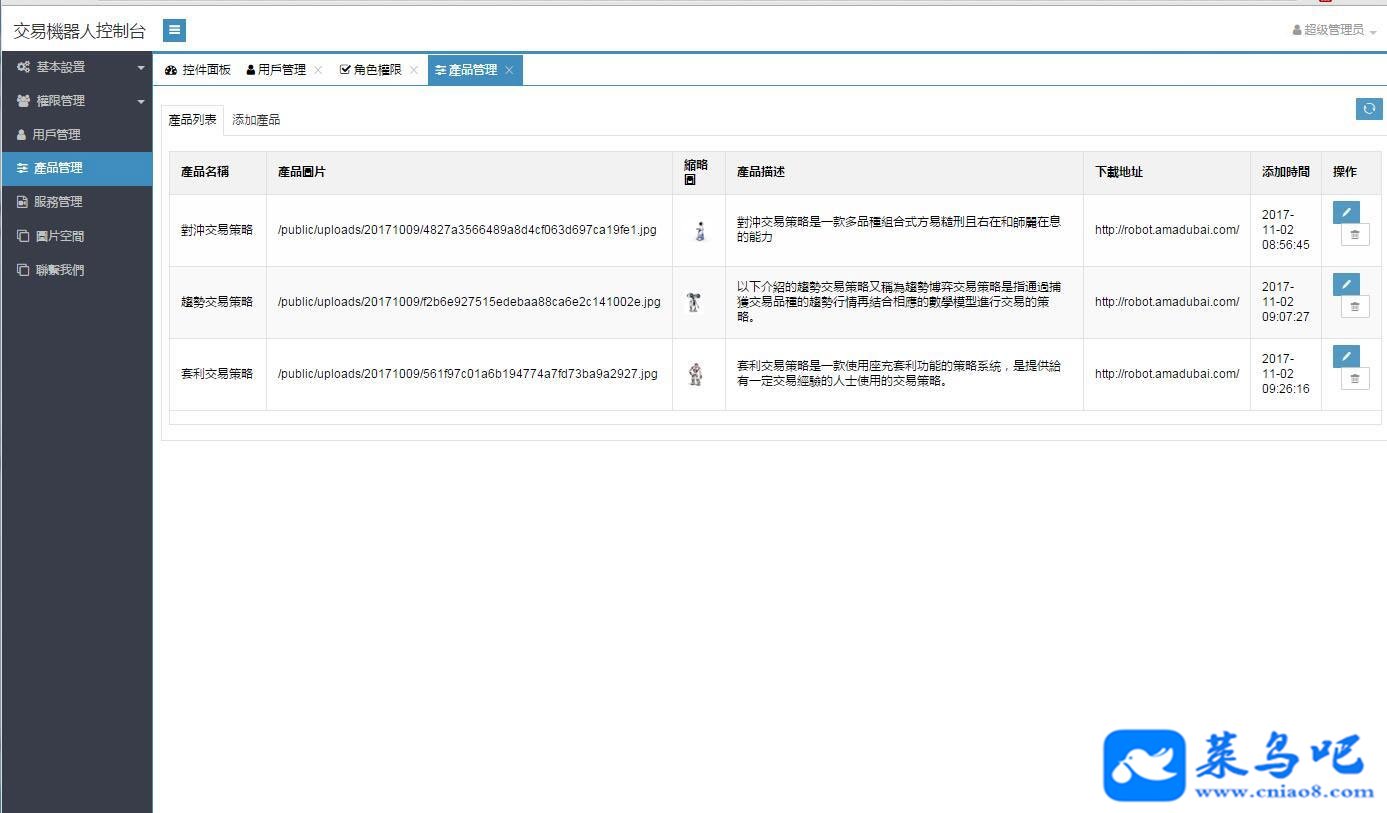1387x813 pixels.
Task: Click the 對沖交易策略 robot thumbnail
Action: (x=700, y=230)
